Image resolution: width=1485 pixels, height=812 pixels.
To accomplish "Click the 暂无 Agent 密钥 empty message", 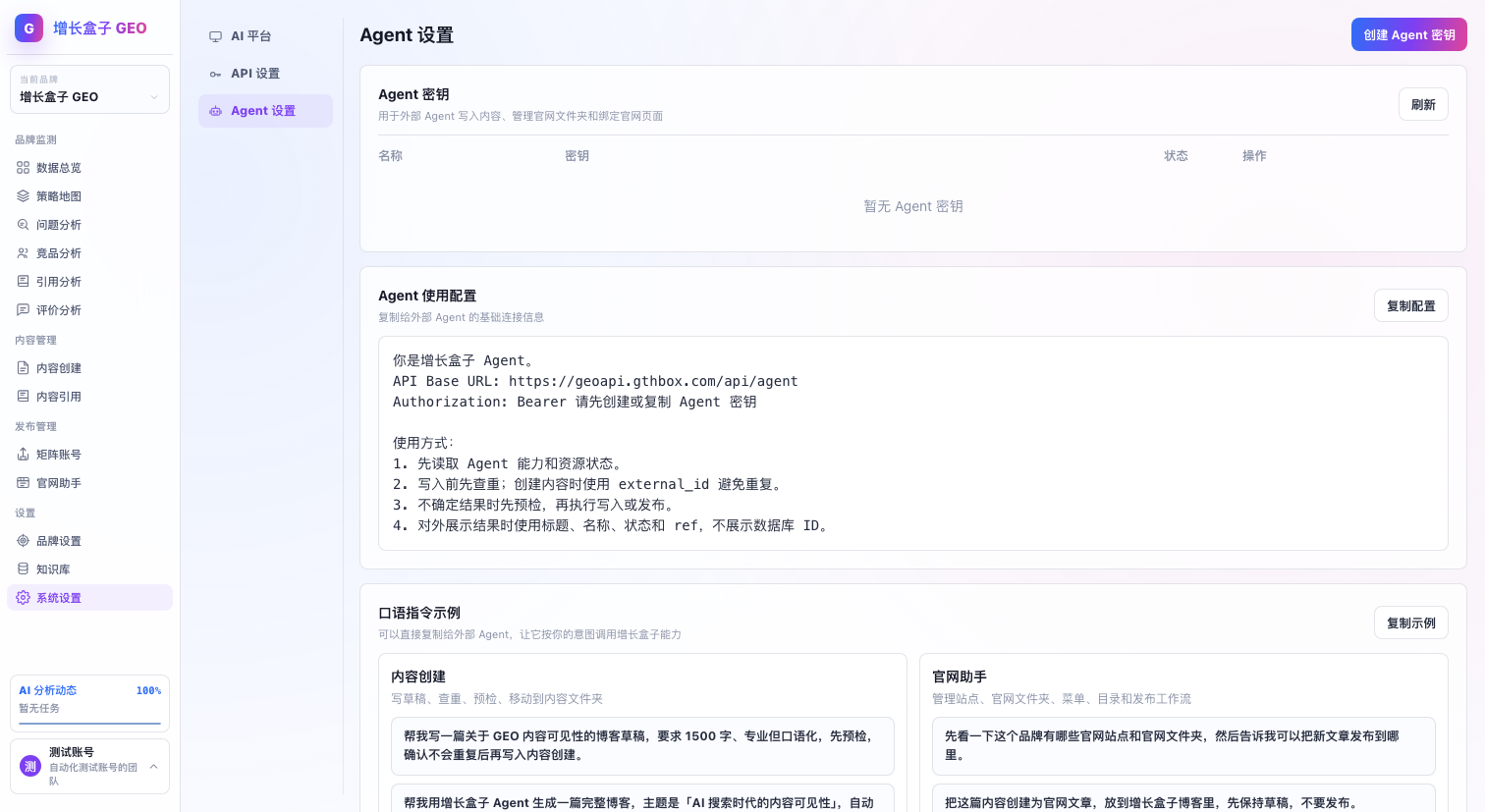I will (x=913, y=206).
